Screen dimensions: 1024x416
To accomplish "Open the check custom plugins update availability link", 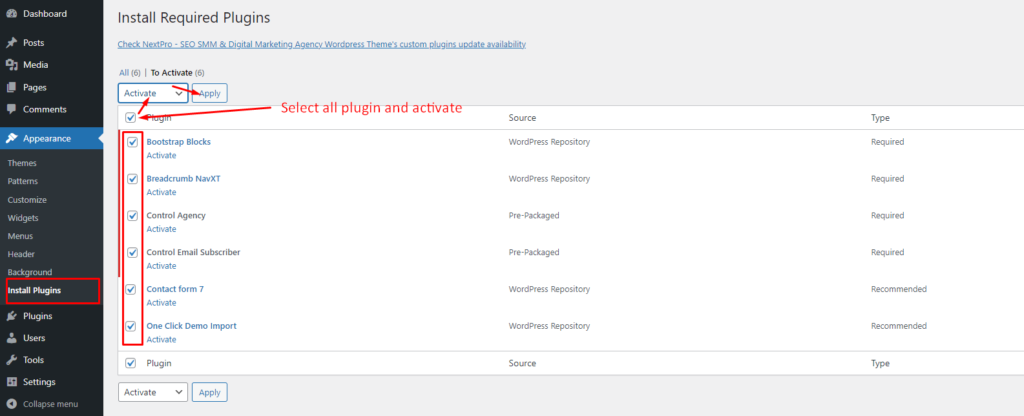I will tap(321, 44).
